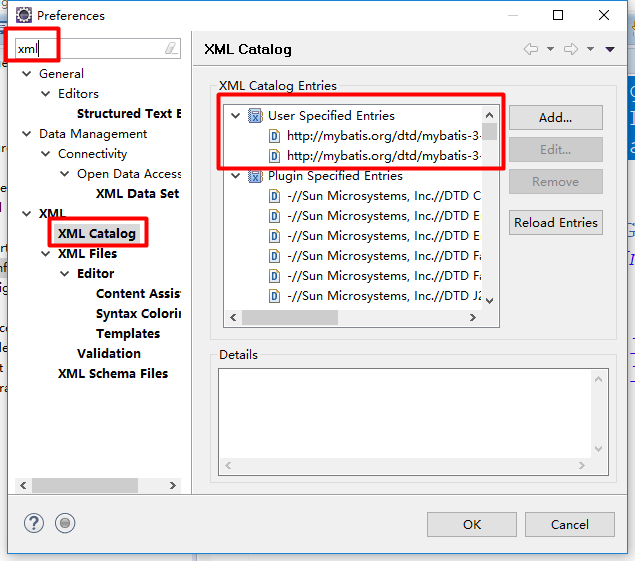Click the catalog entries scroll left arrow
Viewport: 635px width, 561px height.
[x=233, y=318]
